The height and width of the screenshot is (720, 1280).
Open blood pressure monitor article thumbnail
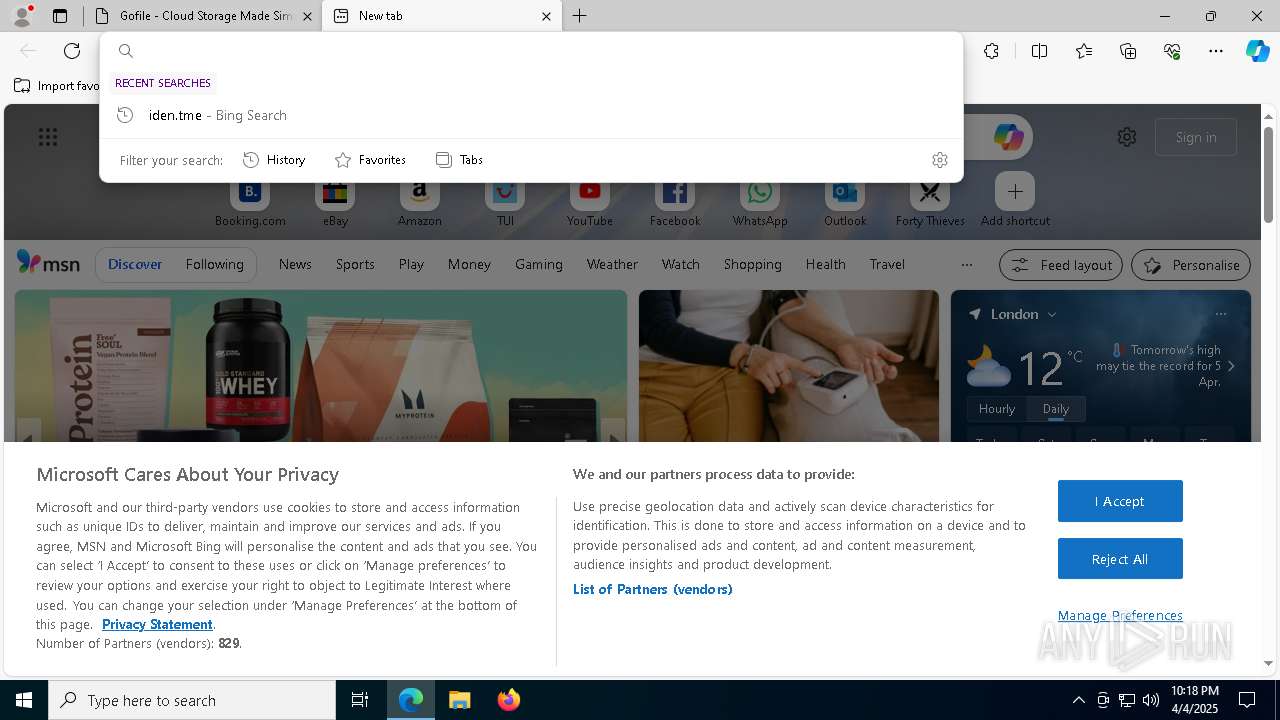(x=789, y=366)
